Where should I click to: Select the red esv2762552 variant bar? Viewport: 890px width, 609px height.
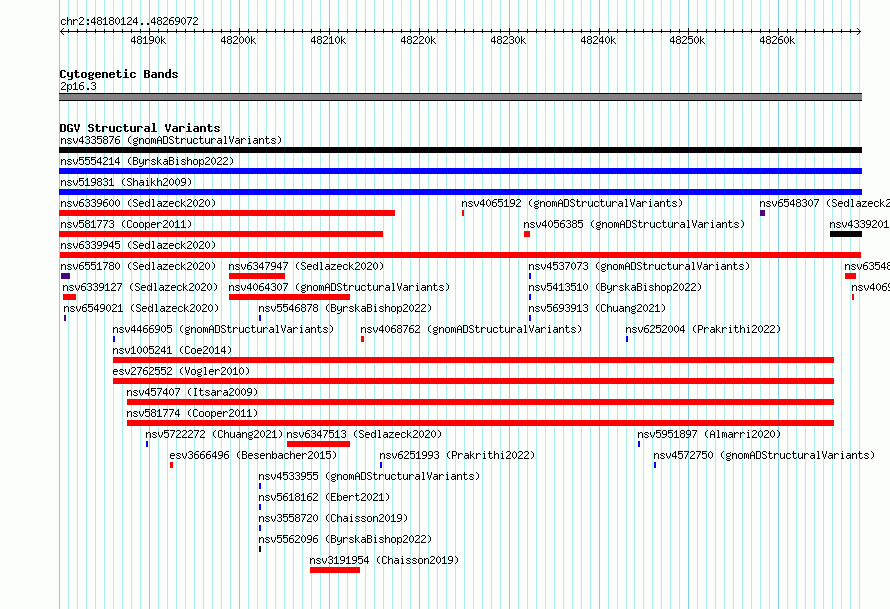[x=473, y=381]
